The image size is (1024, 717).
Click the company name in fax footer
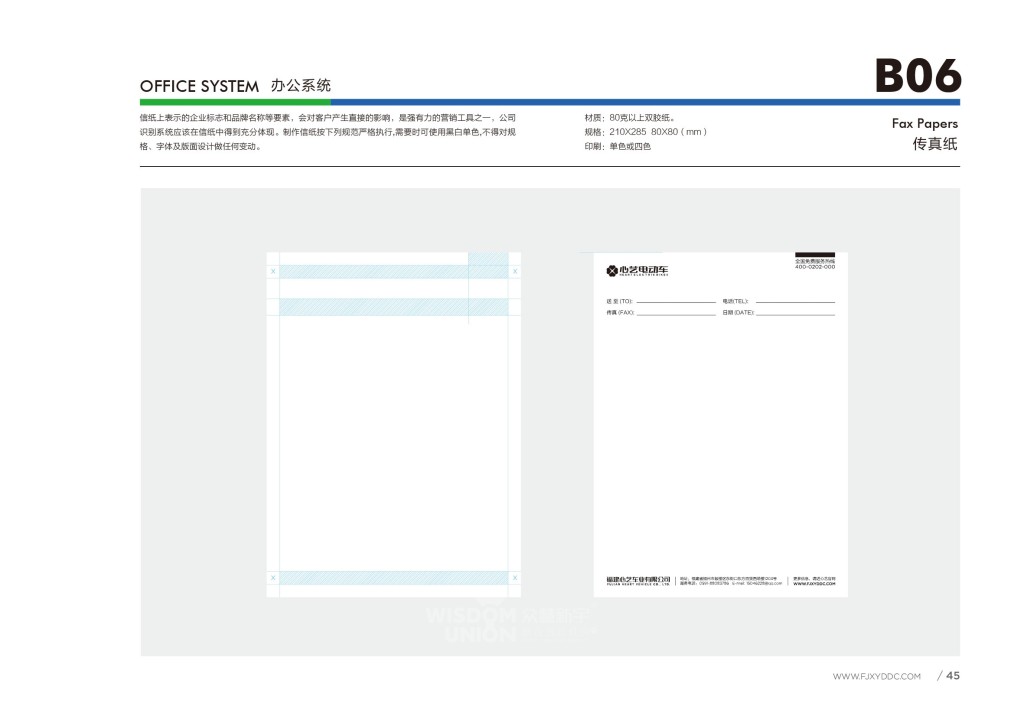click(x=638, y=581)
